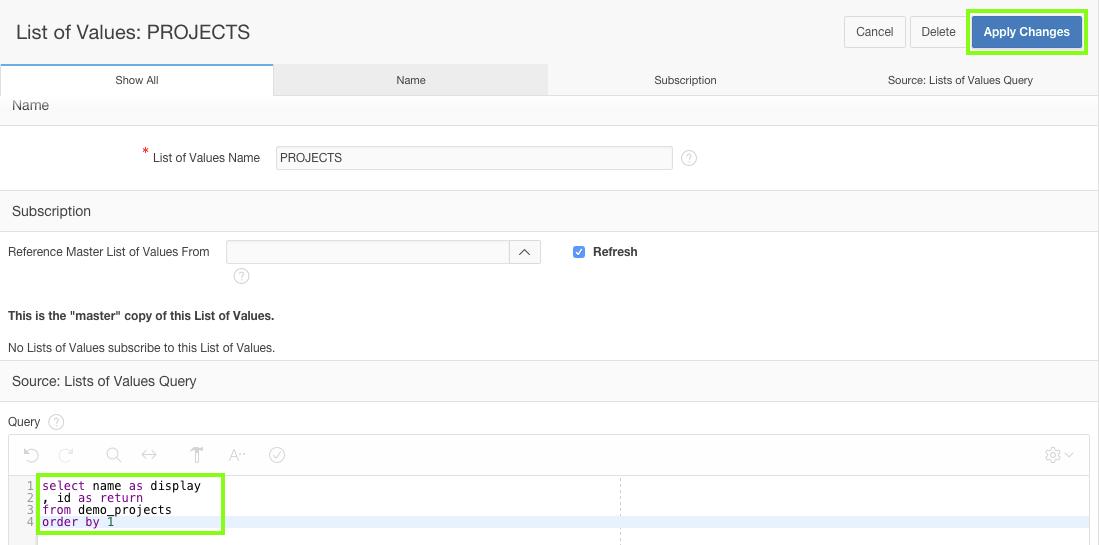Click the Replace double-arrow icon
The height and width of the screenshot is (545, 1099).
[149, 455]
